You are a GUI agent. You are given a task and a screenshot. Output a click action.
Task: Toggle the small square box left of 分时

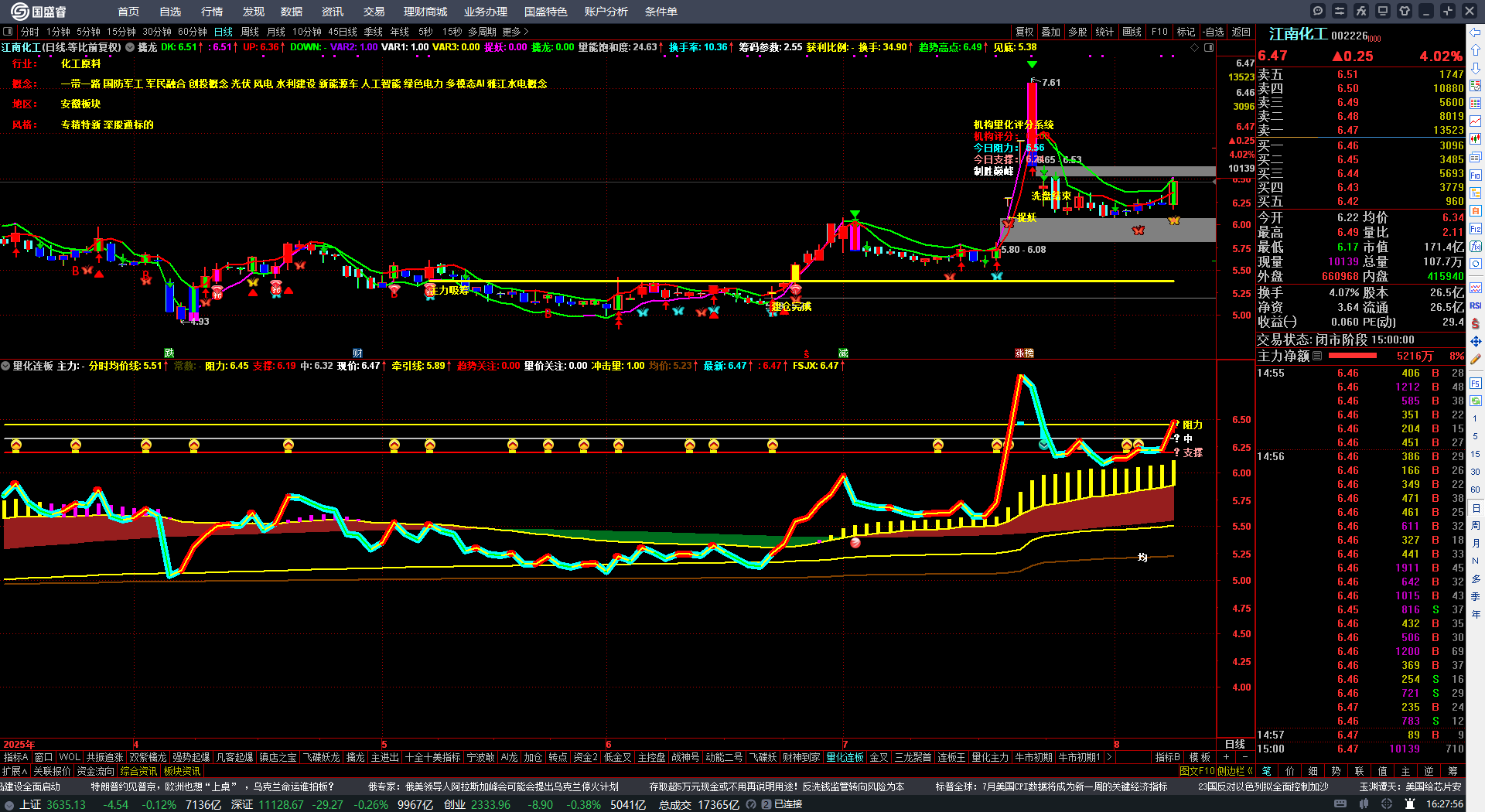(x=8, y=32)
